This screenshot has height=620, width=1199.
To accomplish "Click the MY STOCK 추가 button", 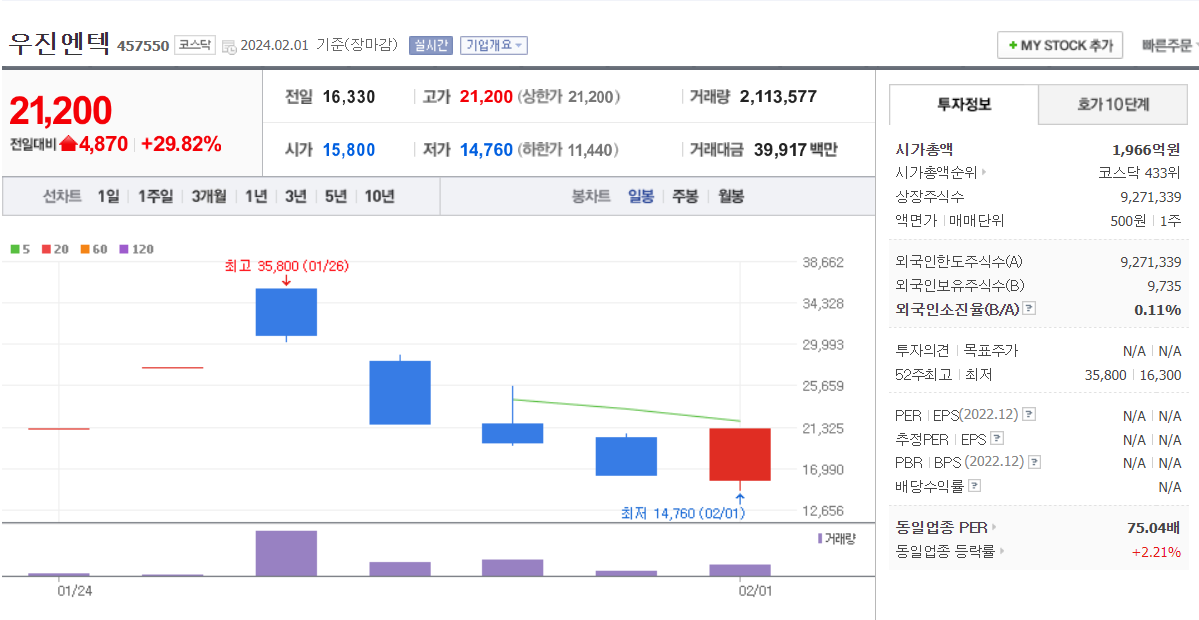I will [x=1060, y=45].
